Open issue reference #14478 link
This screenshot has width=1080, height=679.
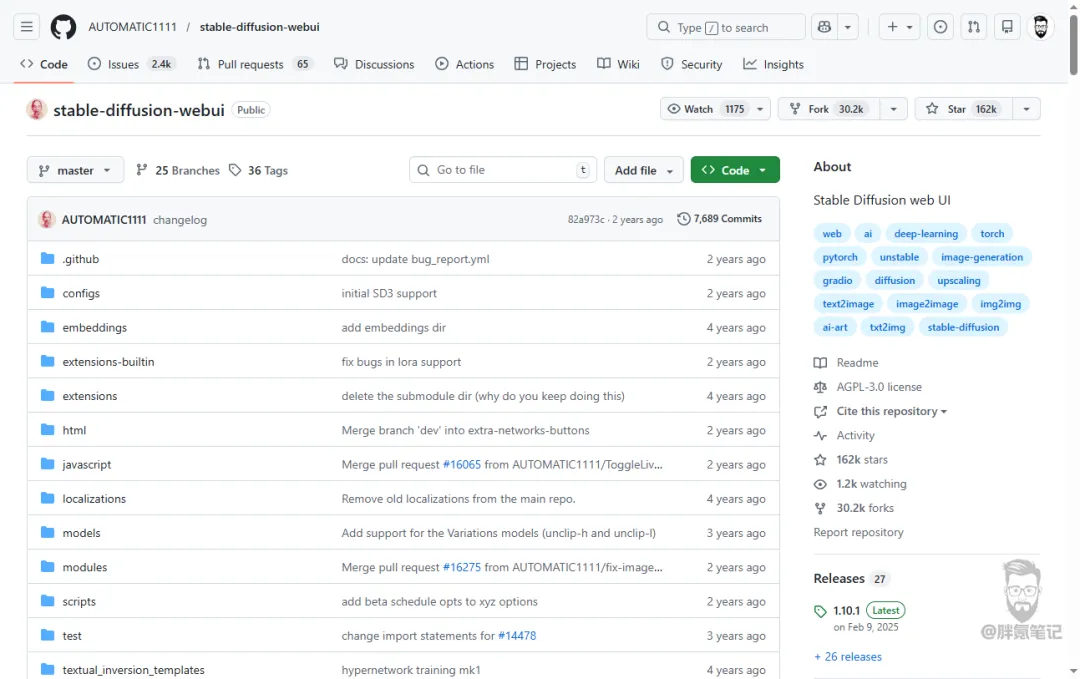pyautogui.click(x=517, y=636)
